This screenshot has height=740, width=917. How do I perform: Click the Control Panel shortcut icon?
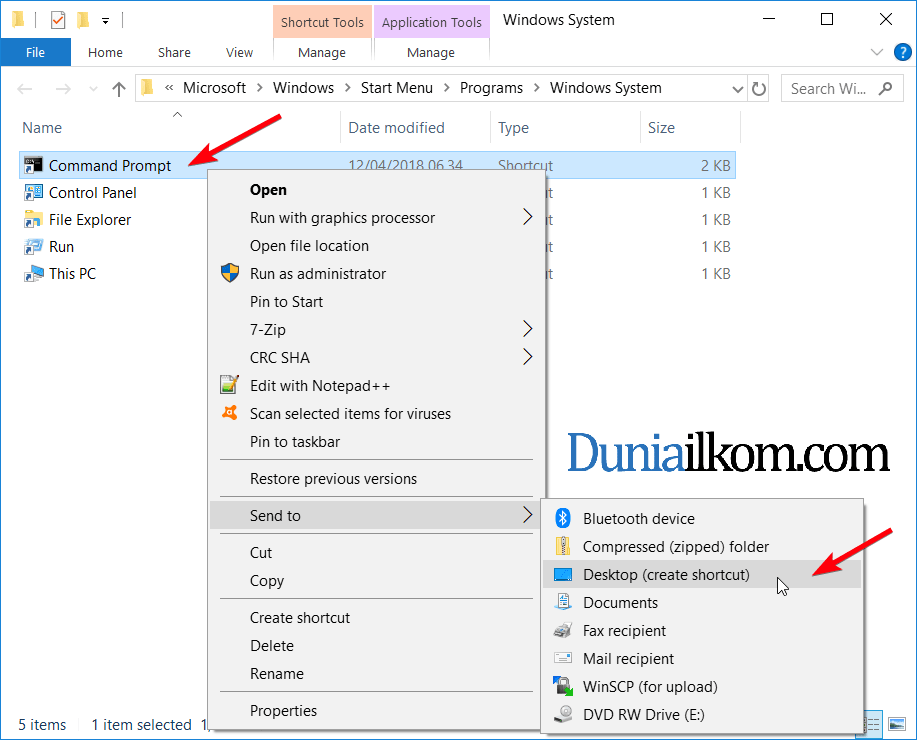coord(33,192)
